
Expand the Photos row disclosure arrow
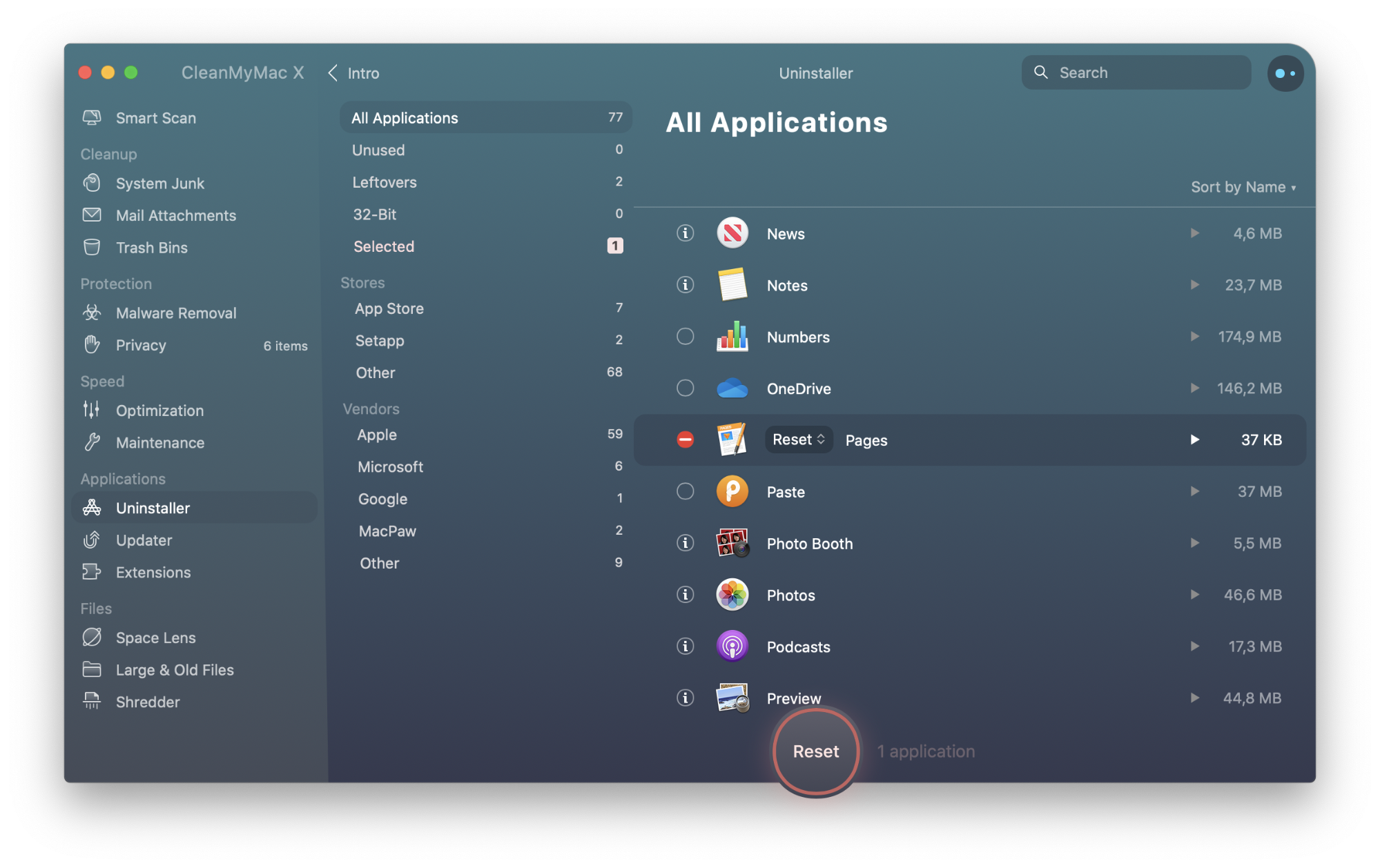(1194, 595)
